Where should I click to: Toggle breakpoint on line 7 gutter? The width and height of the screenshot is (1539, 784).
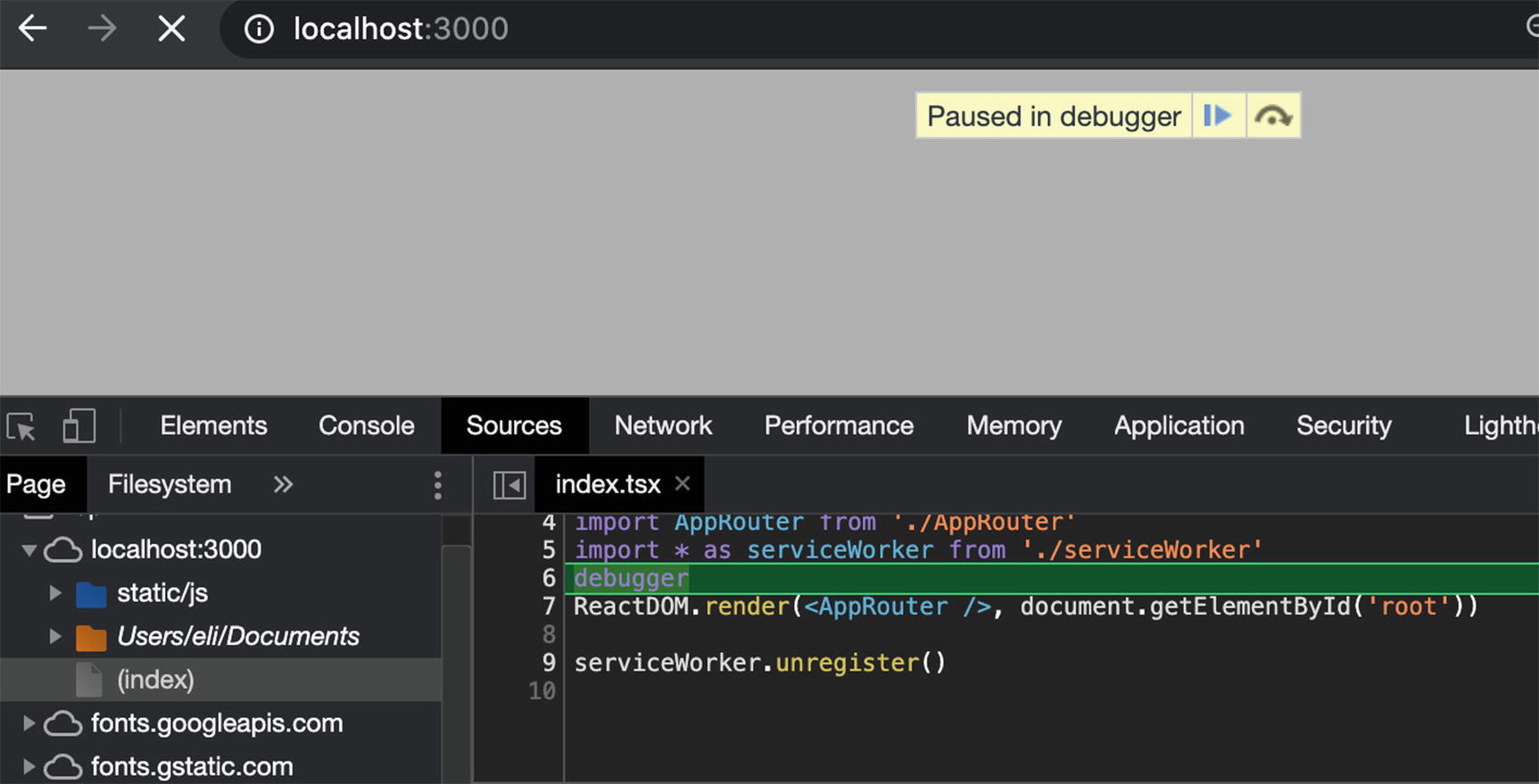[548, 607]
